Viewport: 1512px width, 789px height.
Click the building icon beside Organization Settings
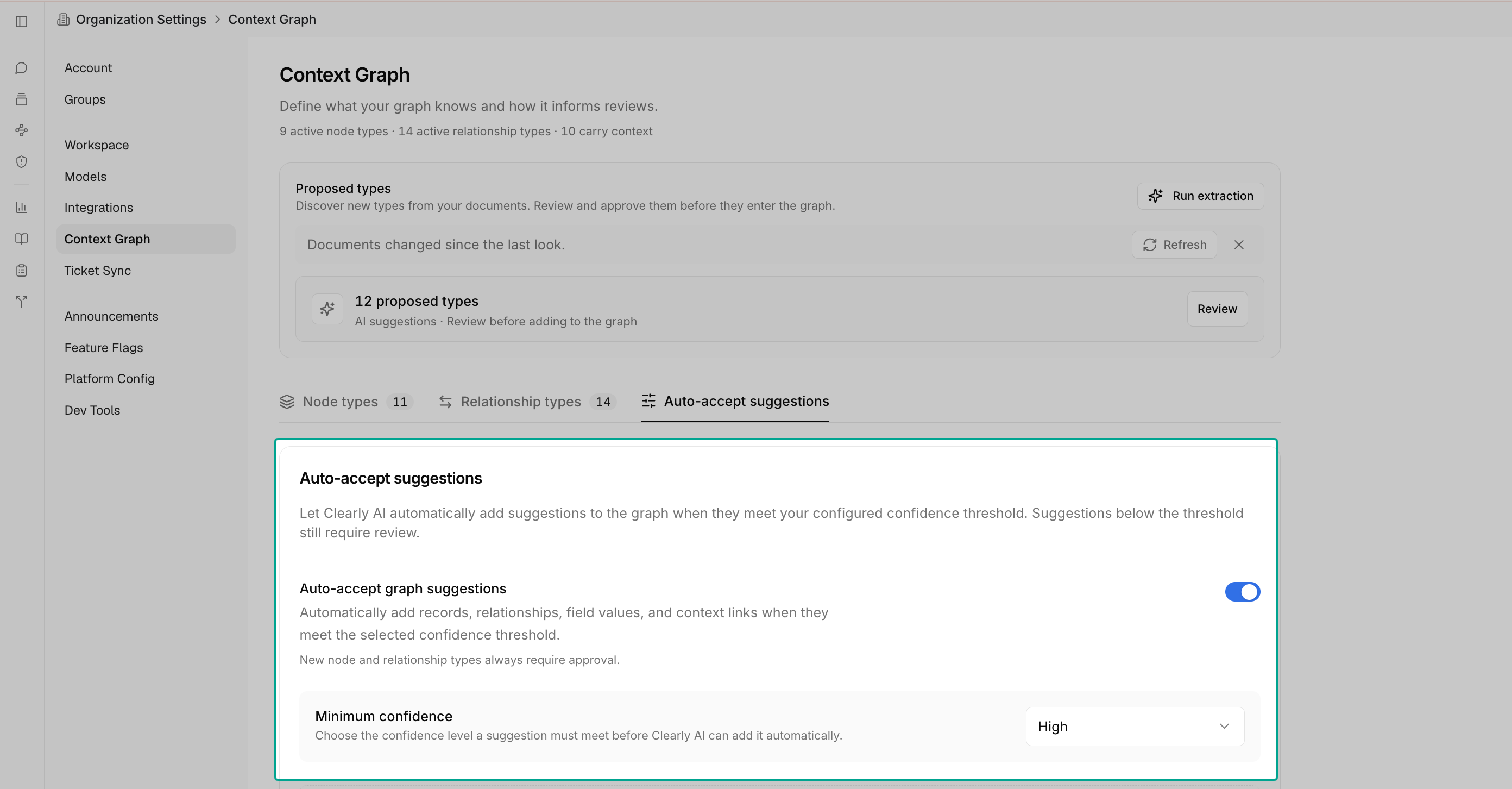tap(64, 20)
